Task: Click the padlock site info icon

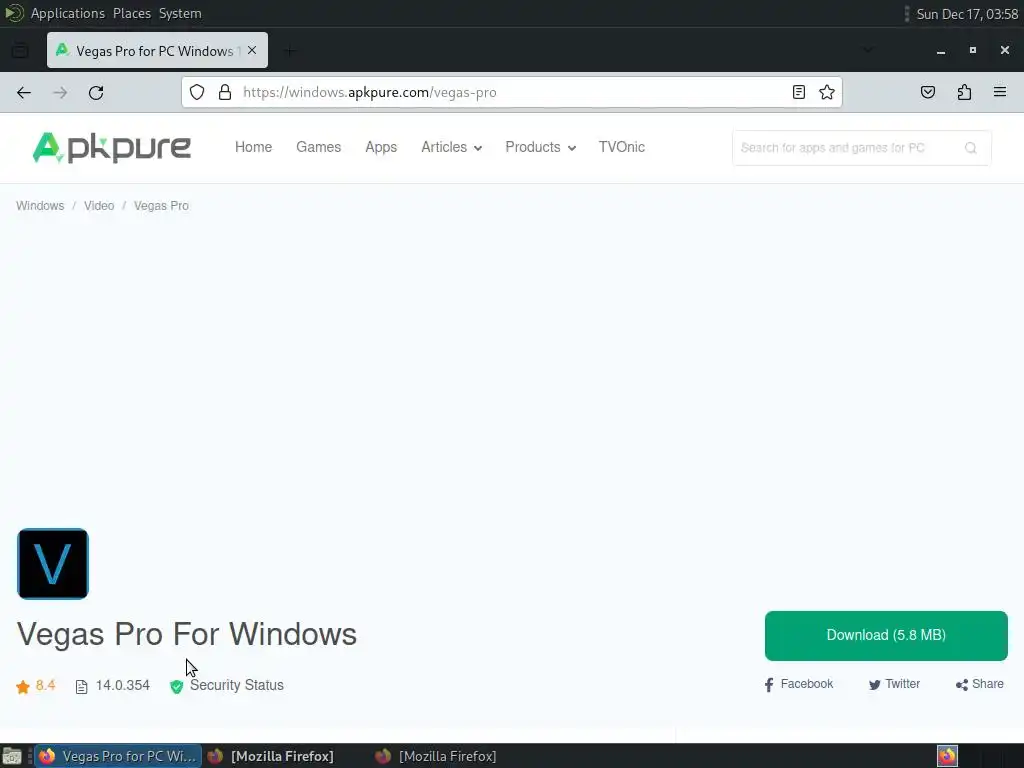Action: (x=225, y=92)
